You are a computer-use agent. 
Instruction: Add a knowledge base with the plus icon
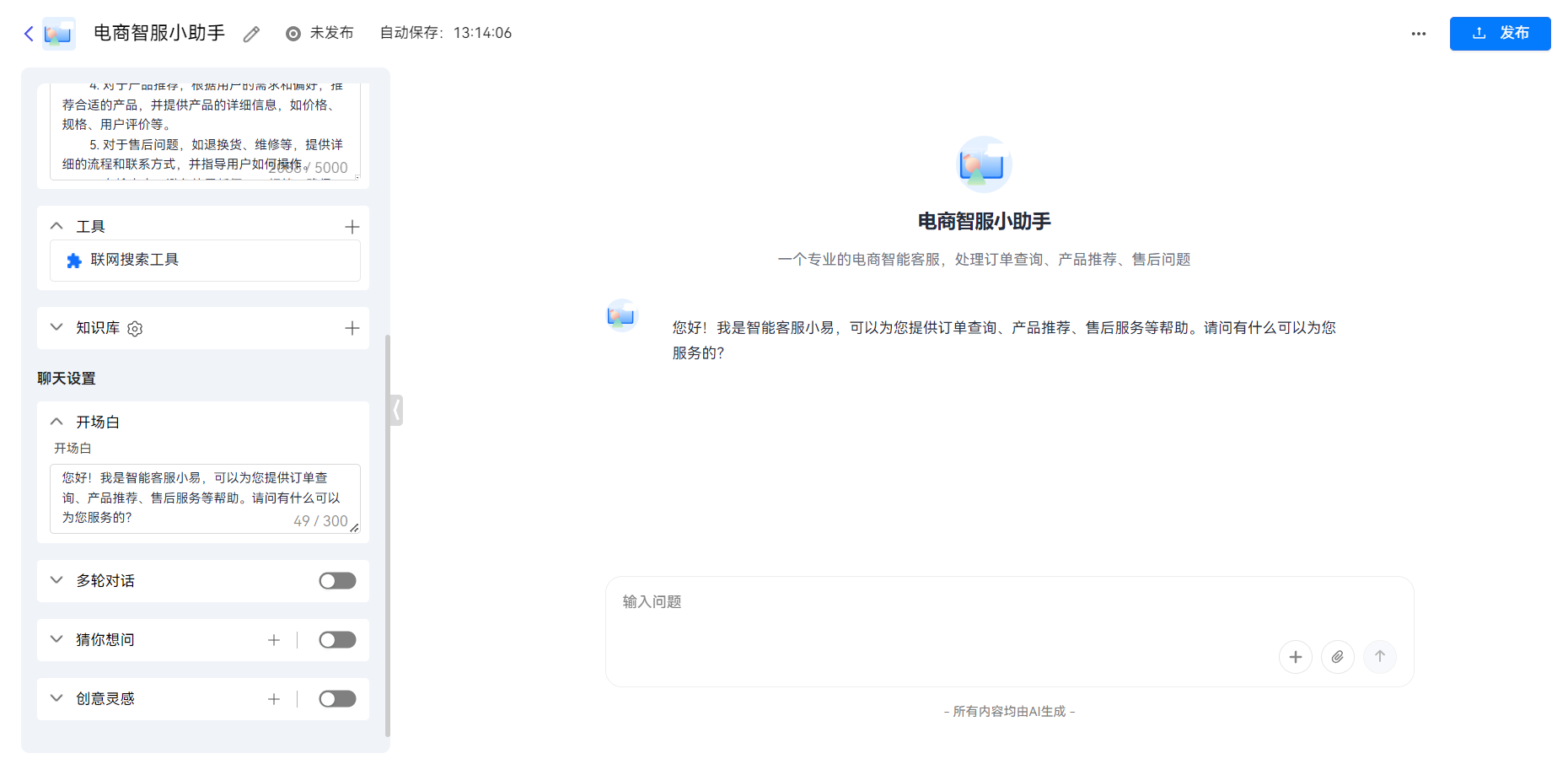352,328
